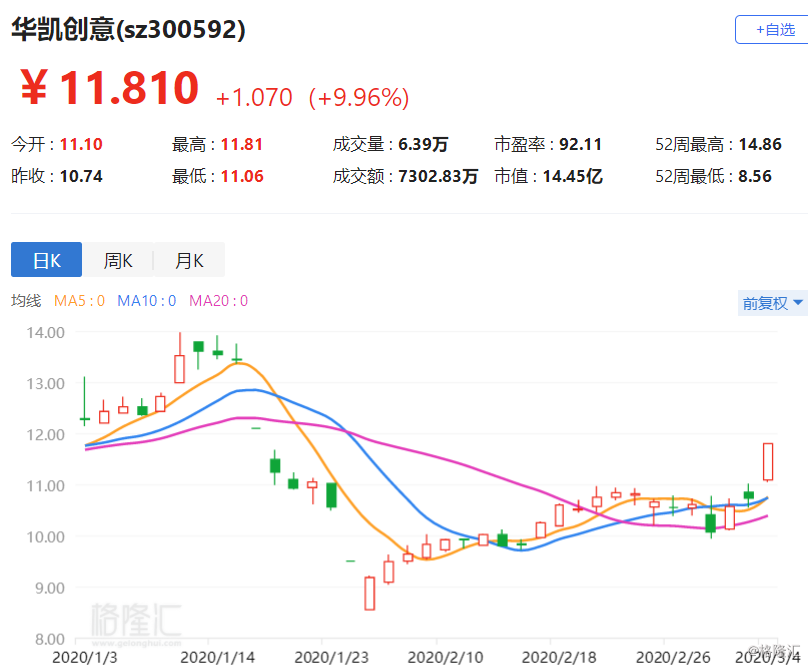Switch to the 月K monthly chart tab
Screen dimensions: 808x665
coord(189,261)
